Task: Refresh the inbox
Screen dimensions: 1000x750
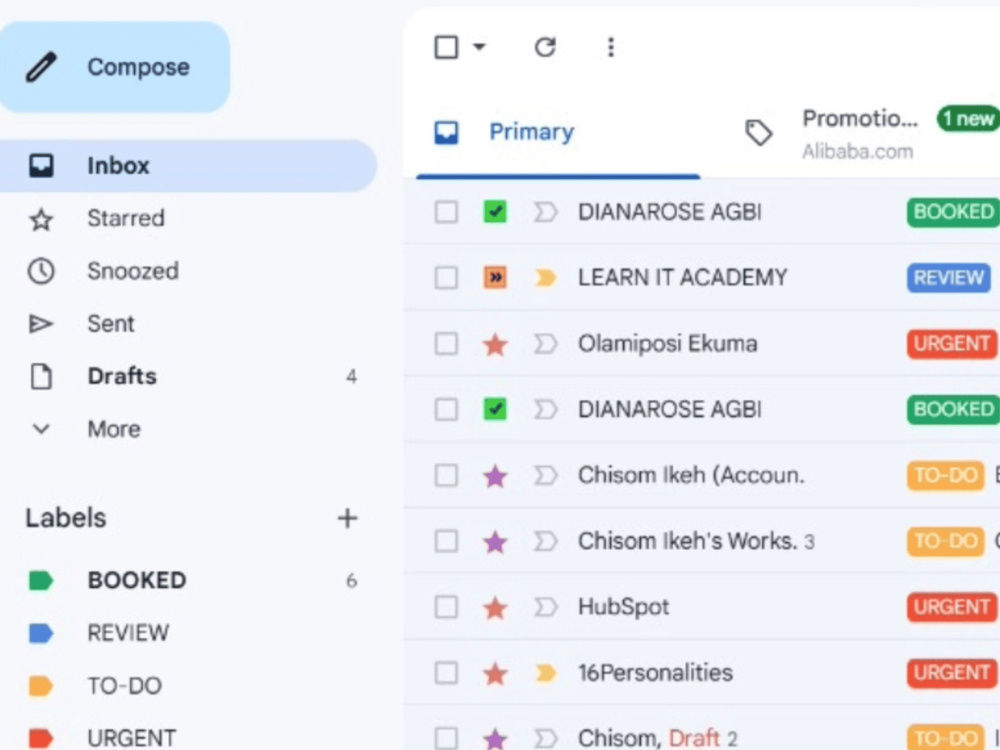Action: coord(545,47)
